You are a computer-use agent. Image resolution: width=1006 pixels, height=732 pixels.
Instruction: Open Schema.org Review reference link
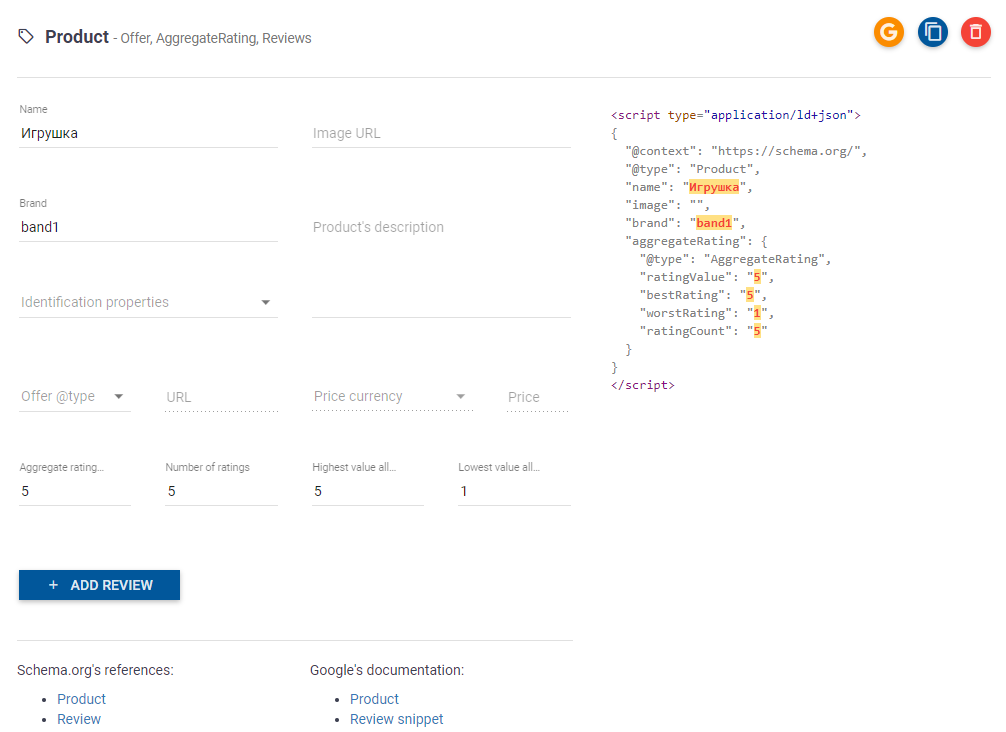coord(79,719)
